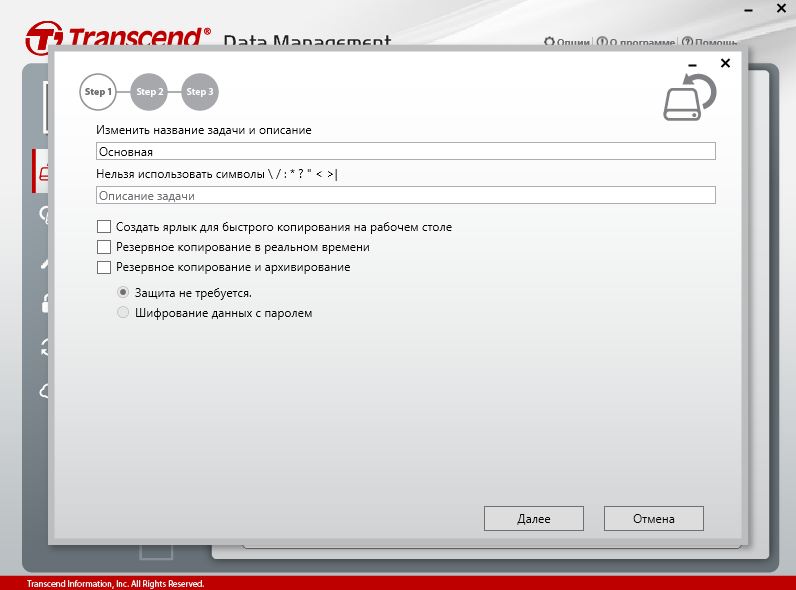
Task: Click the Transcend logo
Action: (x=118, y=37)
